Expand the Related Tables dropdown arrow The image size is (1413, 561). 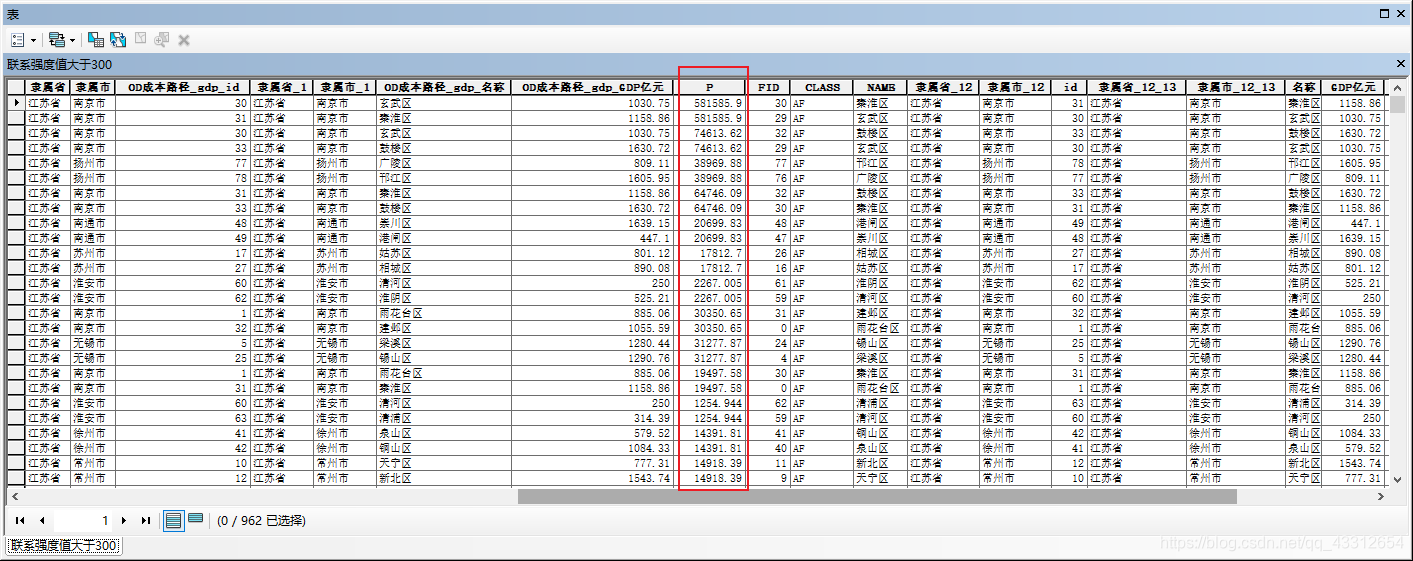(72, 40)
